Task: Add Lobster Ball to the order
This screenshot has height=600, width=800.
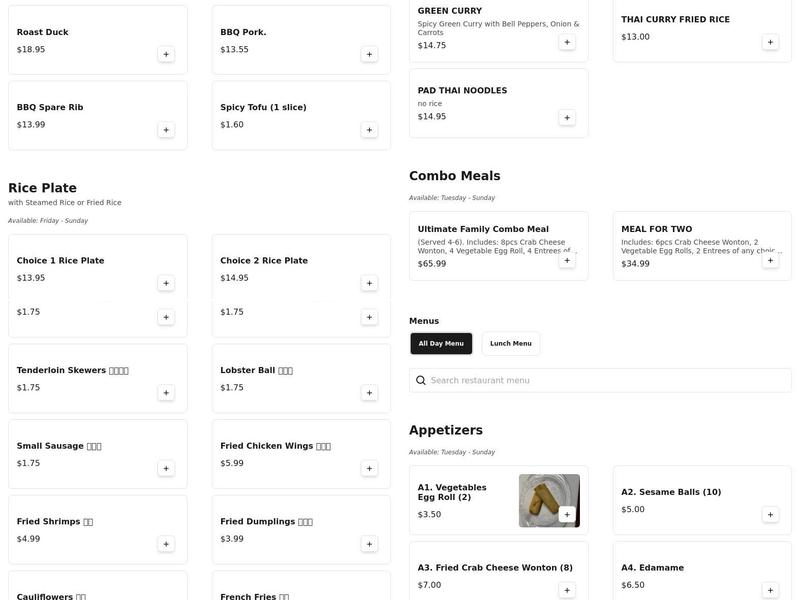Action: coord(369,393)
